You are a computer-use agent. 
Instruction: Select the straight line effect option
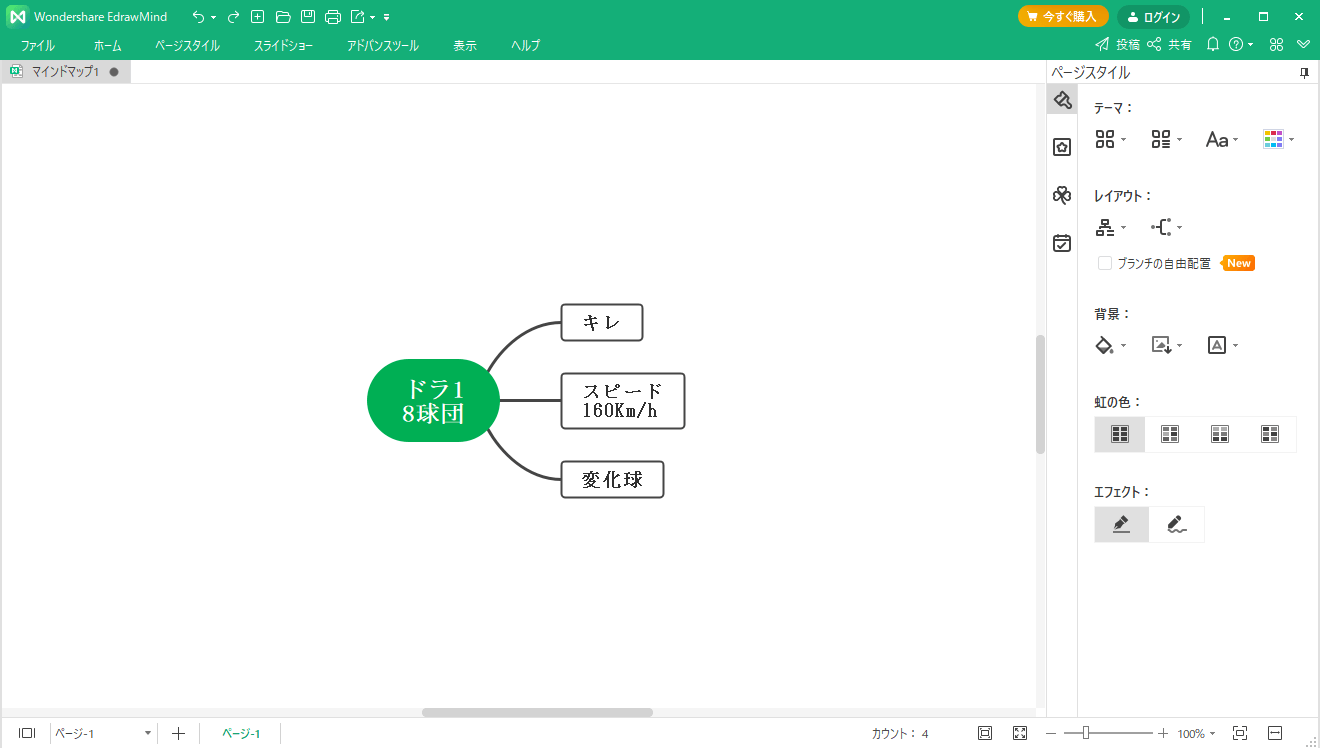1121,524
